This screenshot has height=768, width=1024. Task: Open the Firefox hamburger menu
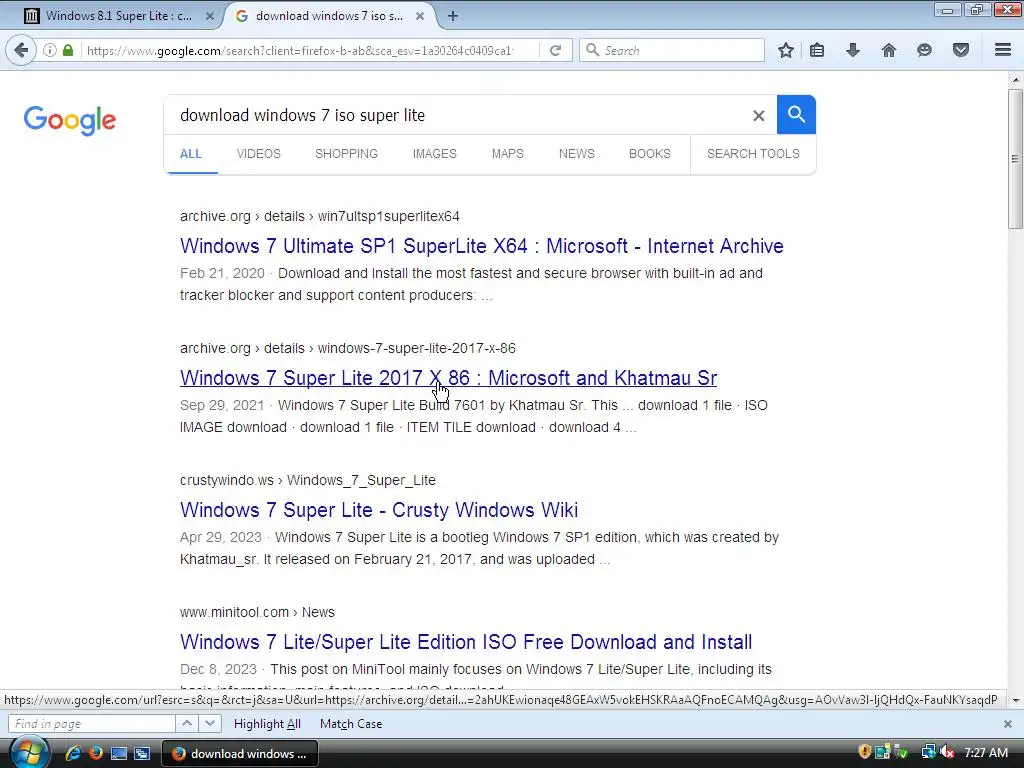[x=1003, y=50]
